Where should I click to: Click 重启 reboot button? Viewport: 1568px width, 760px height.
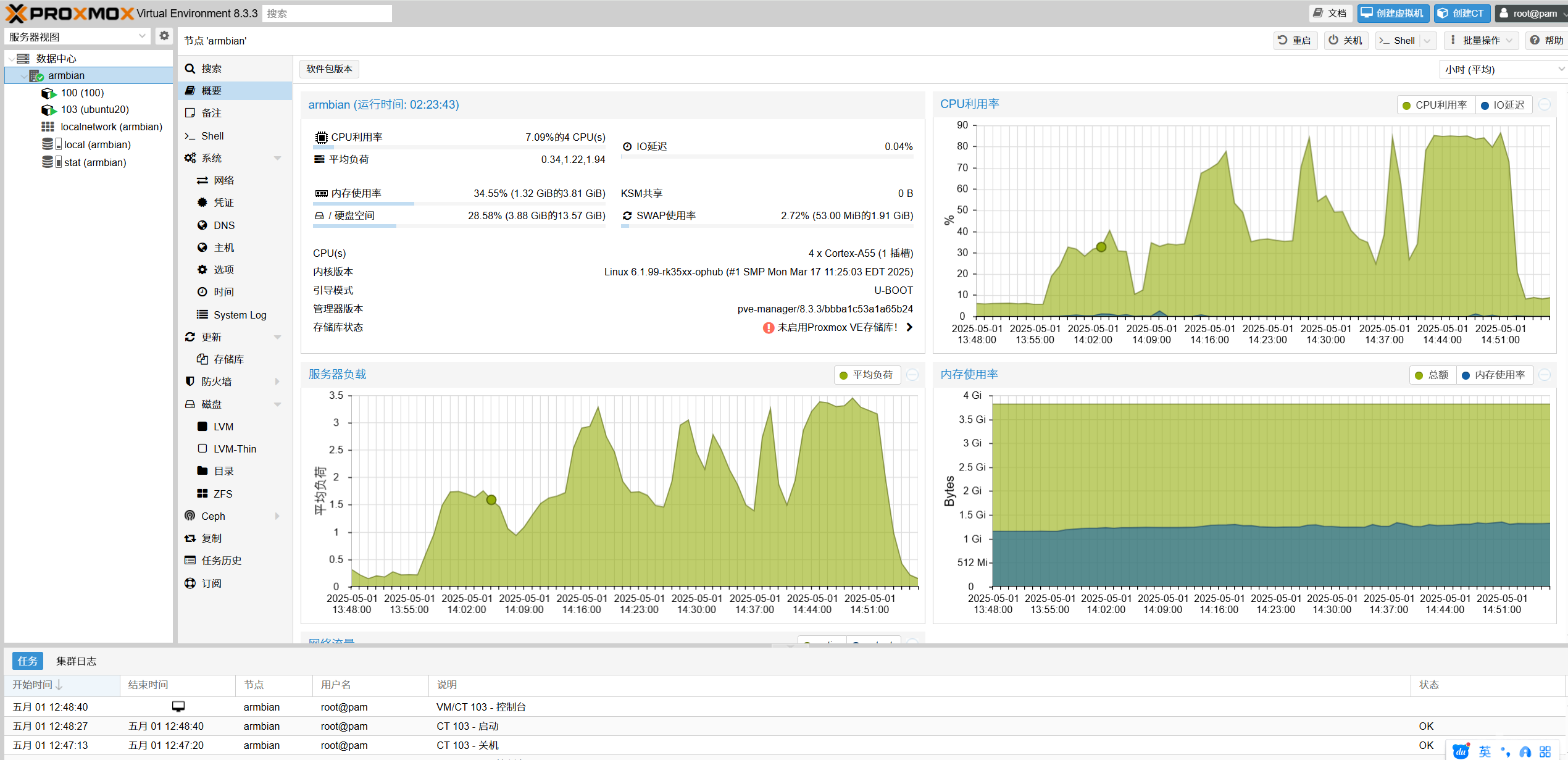pyautogui.click(x=1295, y=41)
